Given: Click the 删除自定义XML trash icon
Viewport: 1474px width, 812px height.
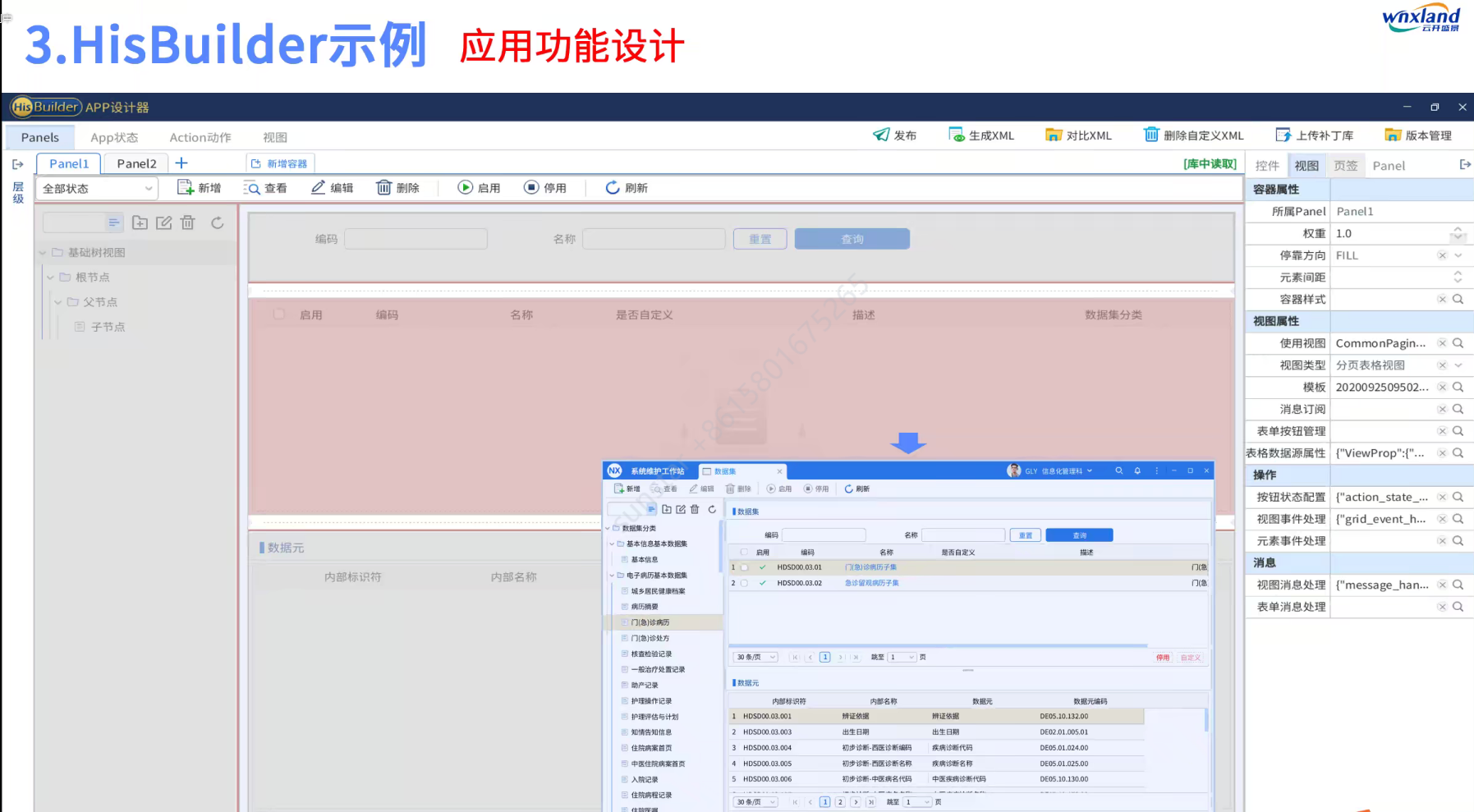Looking at the screenshot, I should [1151, 135].
